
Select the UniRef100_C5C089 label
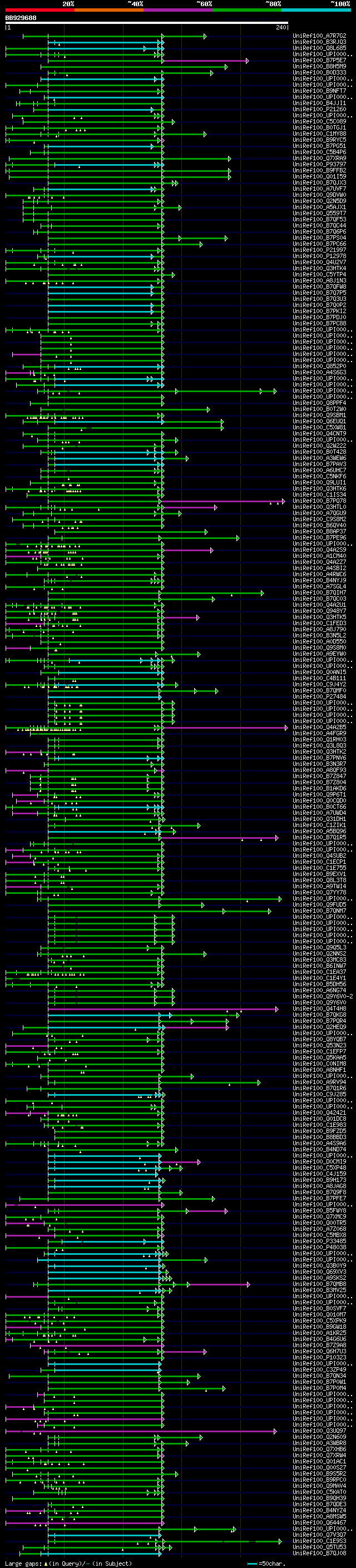pos(319,122)
